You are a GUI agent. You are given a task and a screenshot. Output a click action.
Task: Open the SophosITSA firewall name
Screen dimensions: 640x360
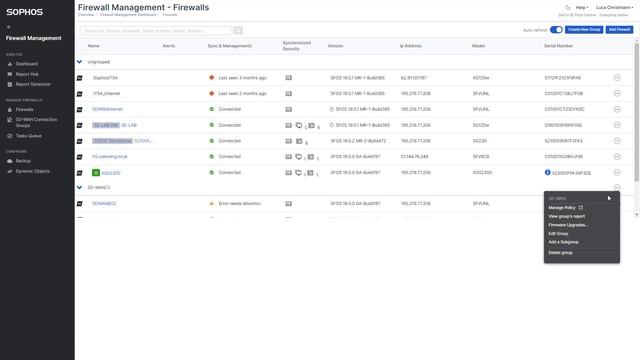click(105, 78)
